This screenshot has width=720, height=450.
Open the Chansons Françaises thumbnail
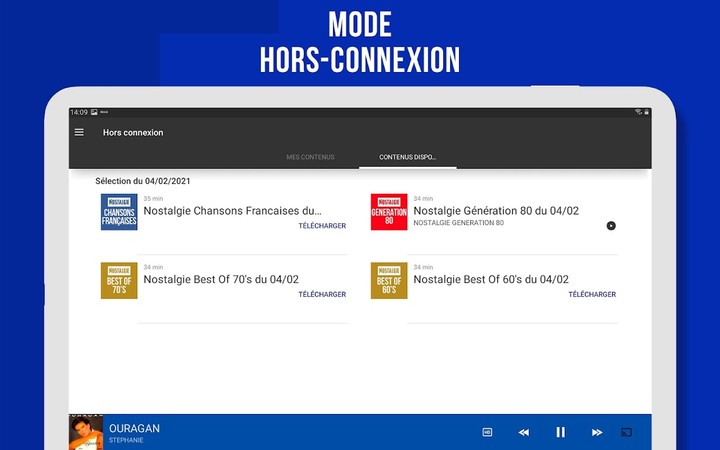coord(119,212)
